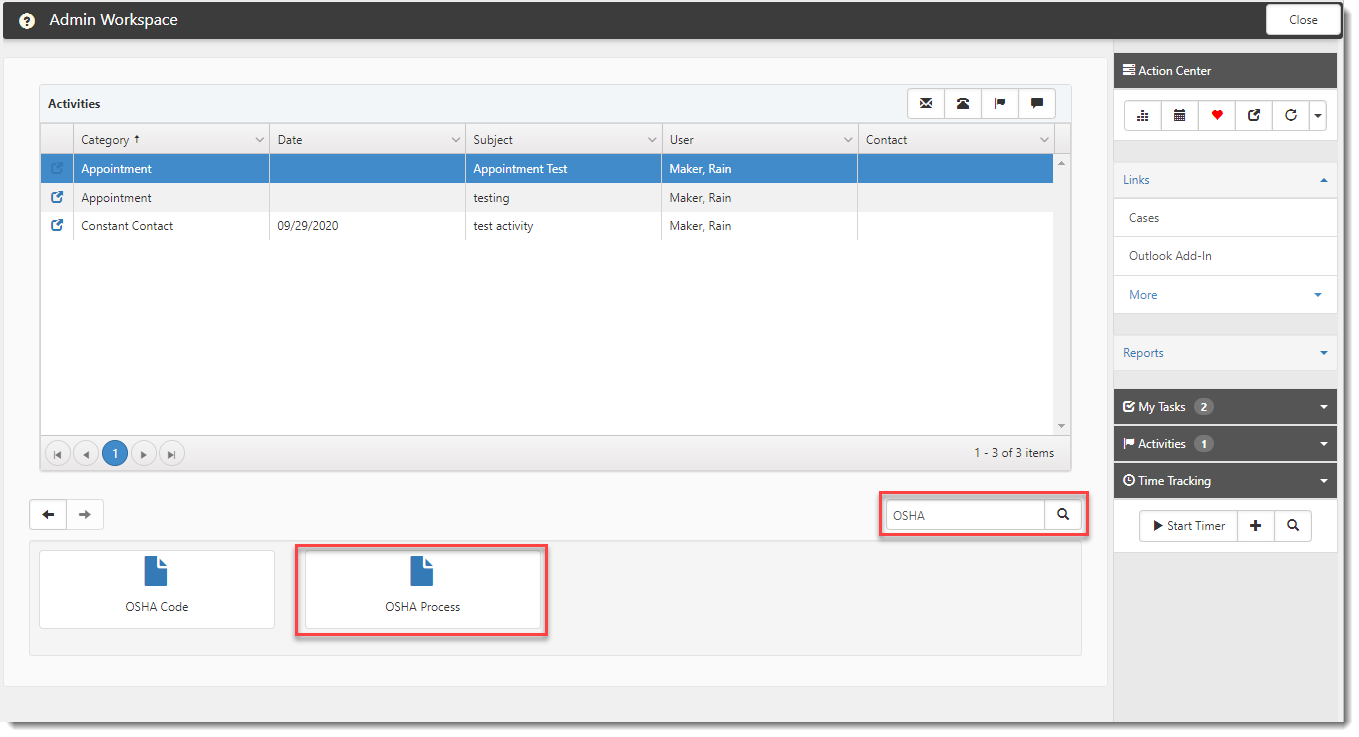The width and height of the screenshot is (1359, 737).
Task: Click the speech bubble comment icon
Action: tap(1036, 104)
